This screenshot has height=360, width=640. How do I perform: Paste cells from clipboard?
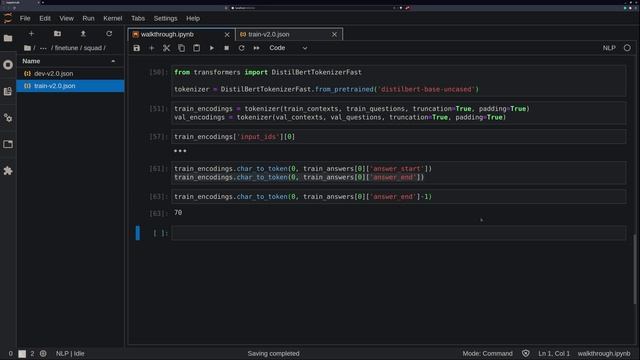pos(196,48)
